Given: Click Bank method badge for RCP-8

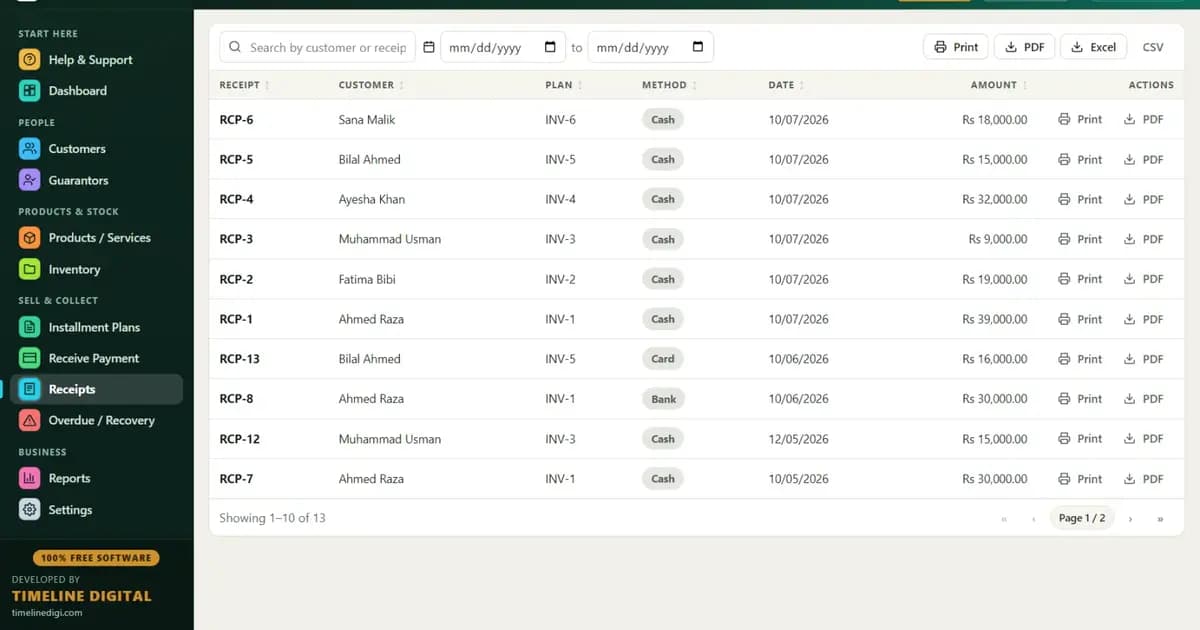Looking at the screenshot, I should 664,399.
